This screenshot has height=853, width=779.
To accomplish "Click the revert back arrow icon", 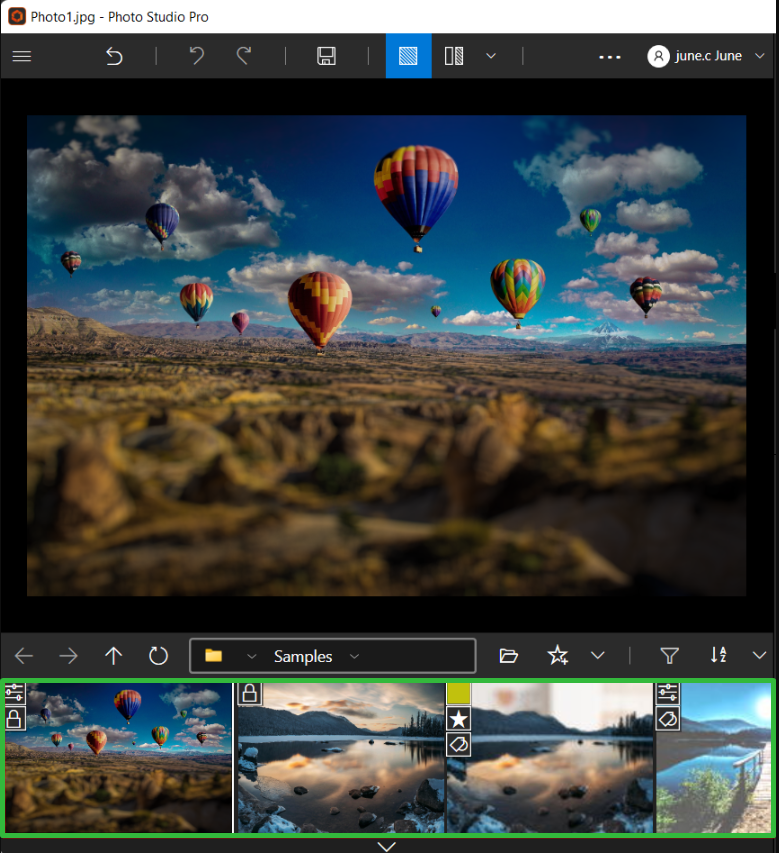I will point(114,56).
